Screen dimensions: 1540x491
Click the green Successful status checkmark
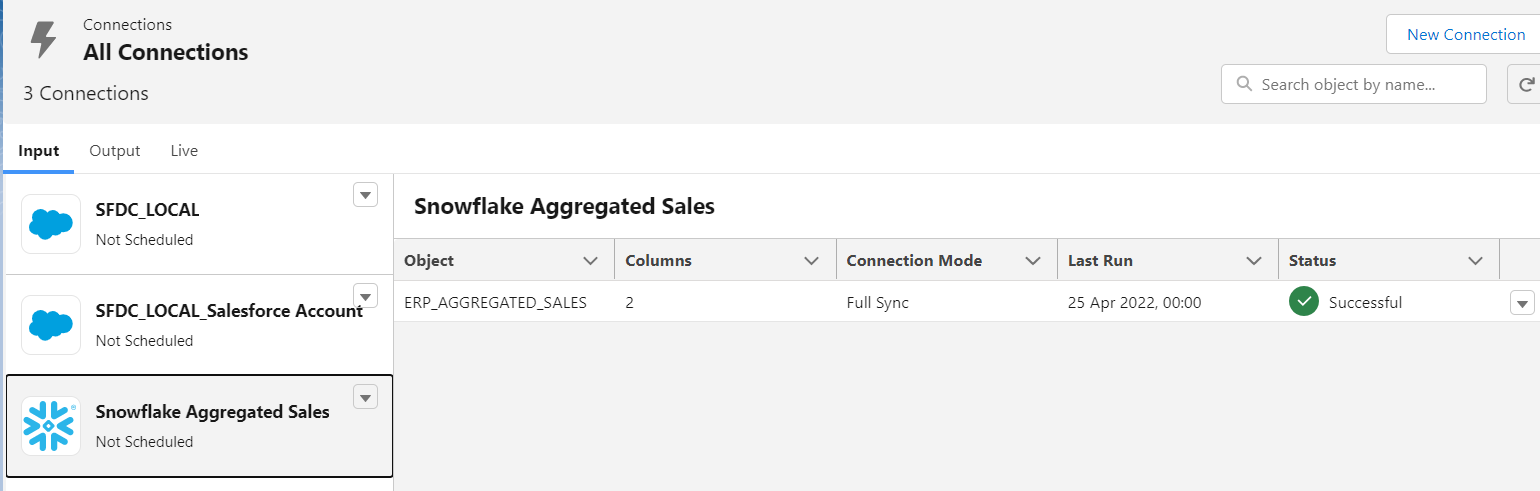click(1304, 302)
